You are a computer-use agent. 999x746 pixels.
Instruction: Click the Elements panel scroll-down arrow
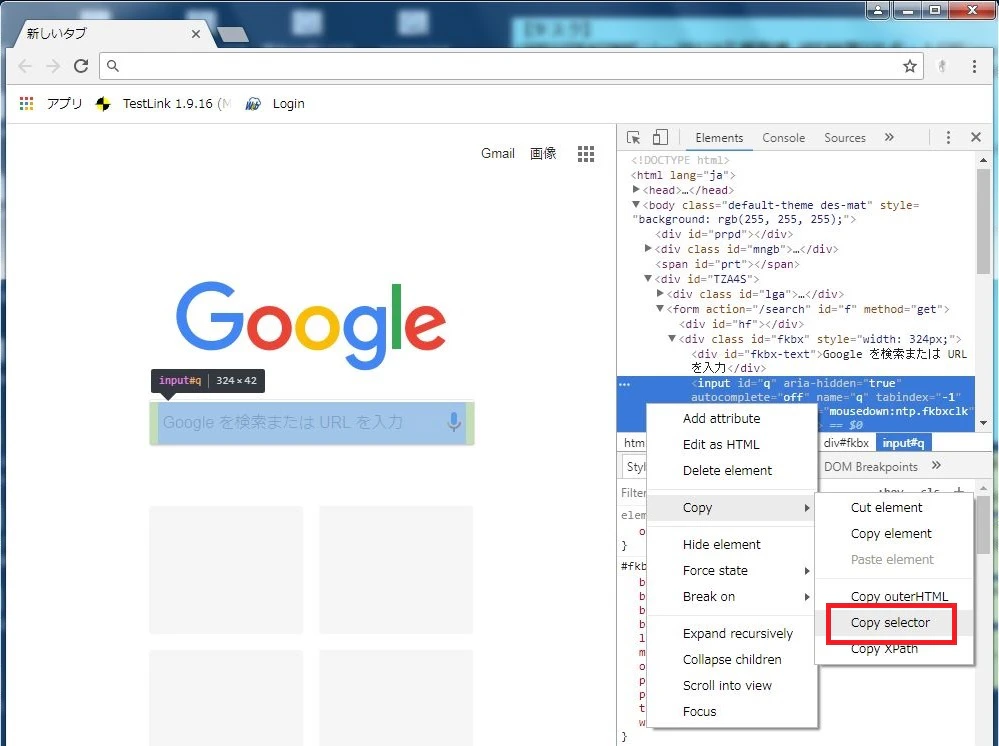coord(983,423)
